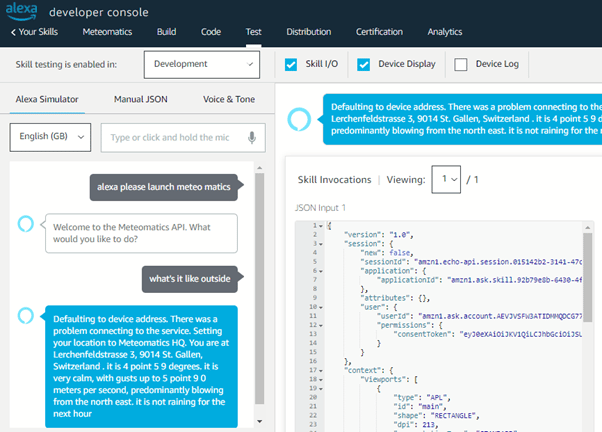Screen dimensions: 602x432
Task: Click JSON input scrollbar up arrow
Action: coord(587,228)
